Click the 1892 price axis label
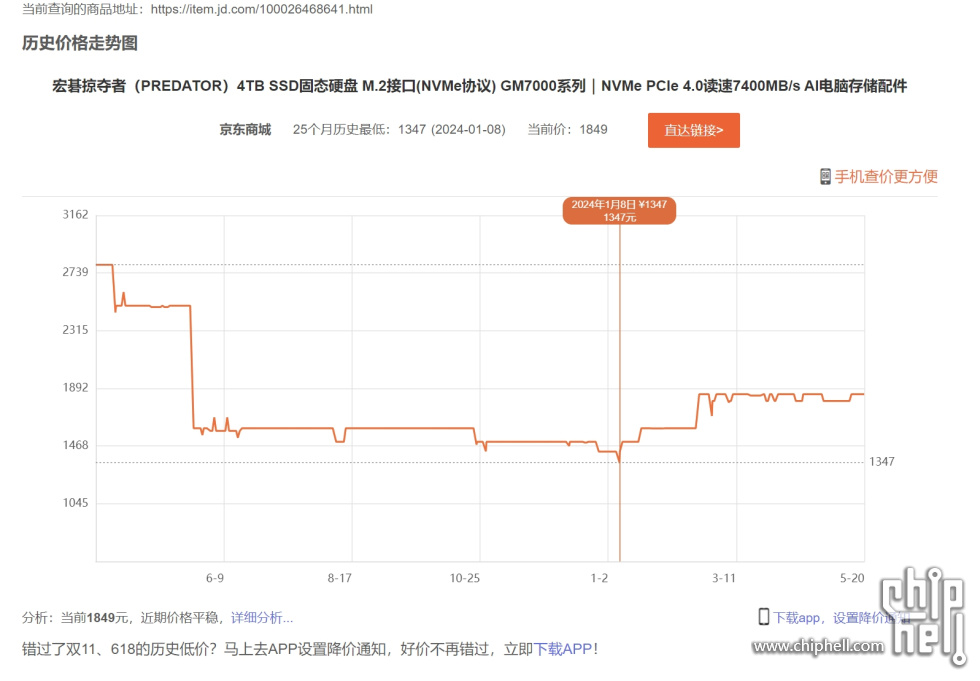Viewport: 980px width, 681px height. (76, 387)
